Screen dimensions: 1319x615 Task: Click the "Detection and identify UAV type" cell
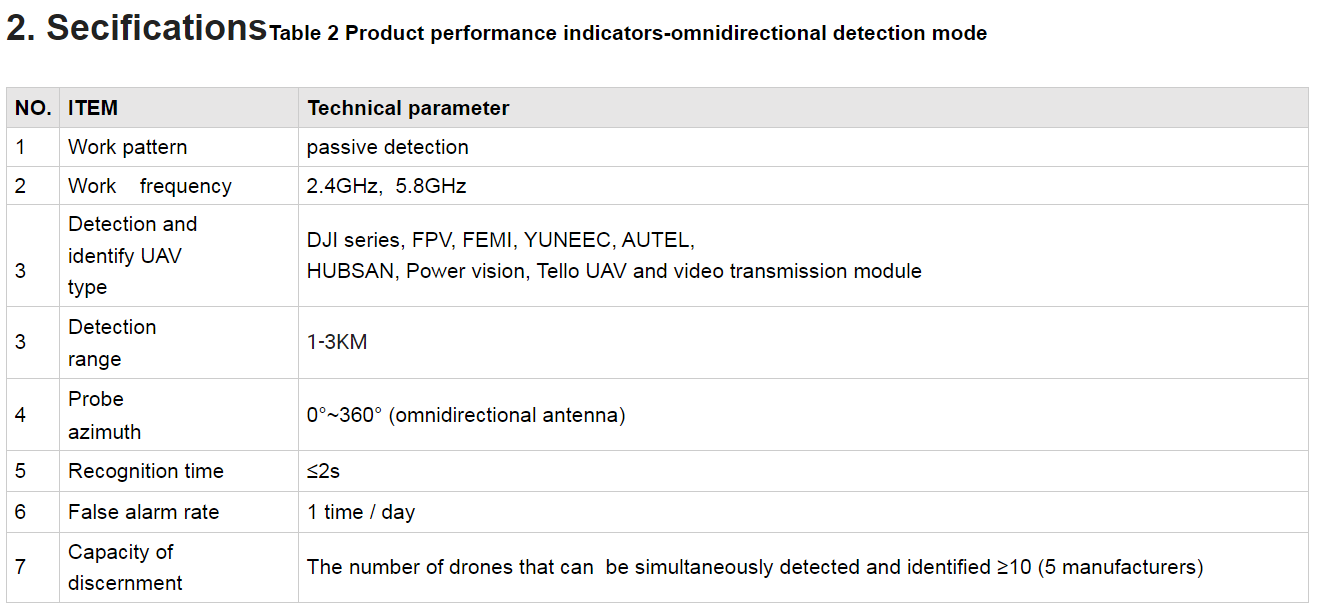pyautogui.click(x=132, y=255)
